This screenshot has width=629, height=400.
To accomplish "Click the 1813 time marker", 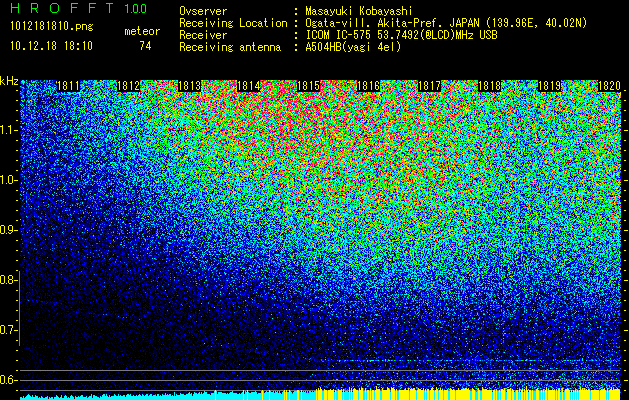I will (x=189, y=86).
